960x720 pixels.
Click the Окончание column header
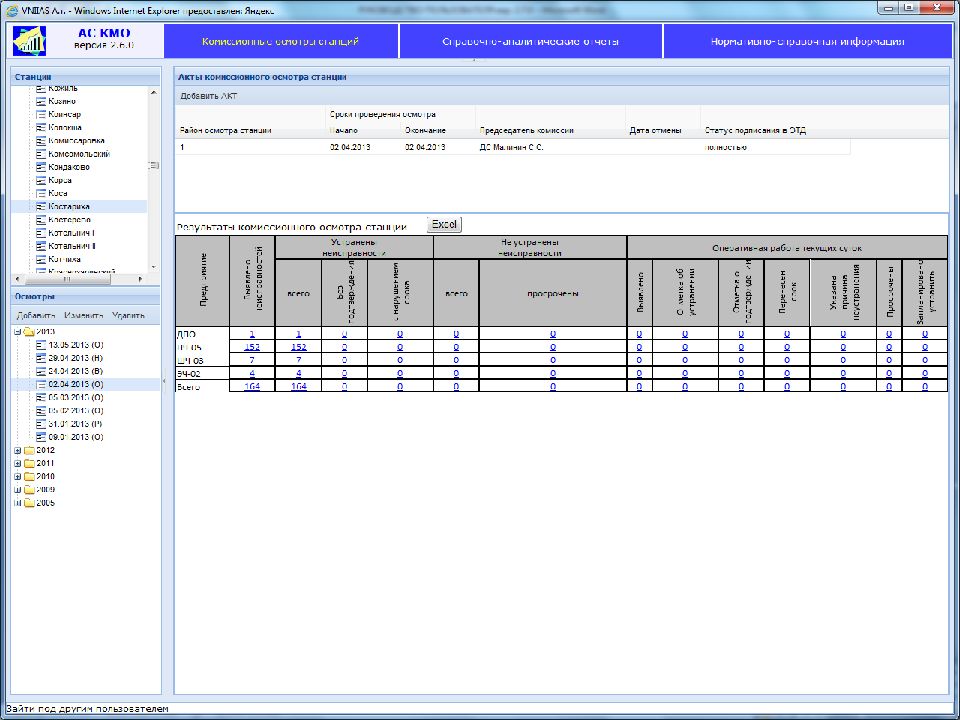pyautogui.click(x=425, y=130)
